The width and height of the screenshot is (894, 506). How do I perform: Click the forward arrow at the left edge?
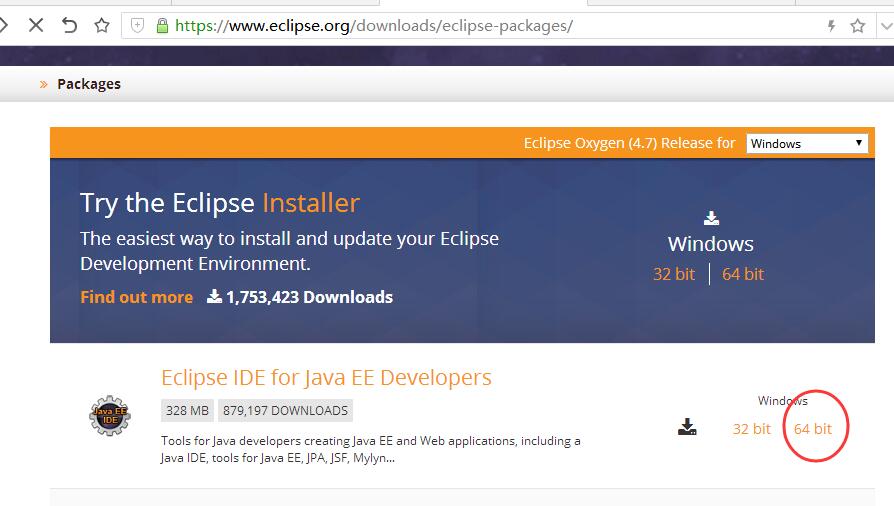3,25
